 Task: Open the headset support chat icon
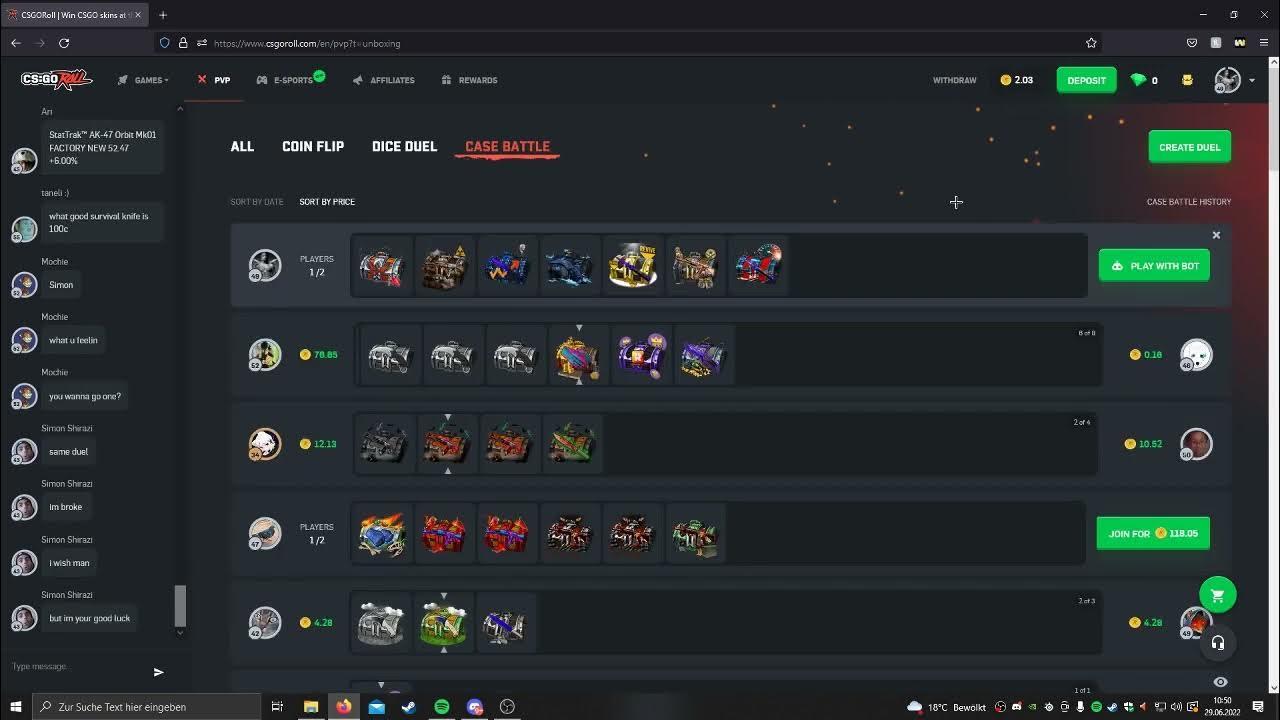tap(1217, 643)
